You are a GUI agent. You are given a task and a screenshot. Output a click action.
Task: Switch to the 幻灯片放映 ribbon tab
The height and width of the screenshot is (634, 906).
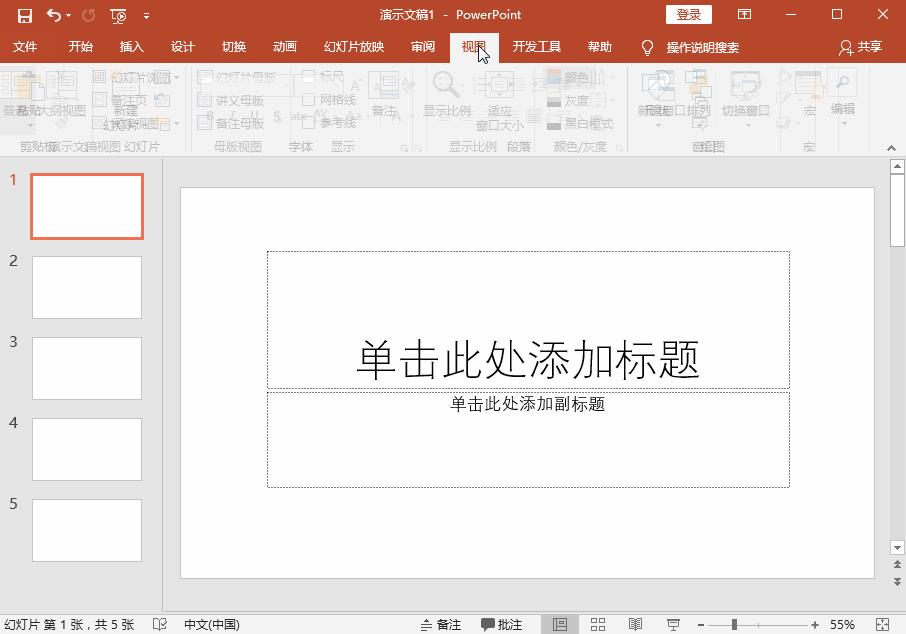(x=352, y=46)
